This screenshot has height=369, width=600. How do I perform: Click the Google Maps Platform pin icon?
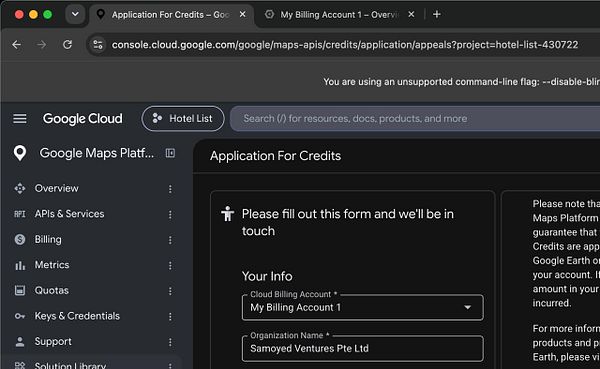point(20,153)
